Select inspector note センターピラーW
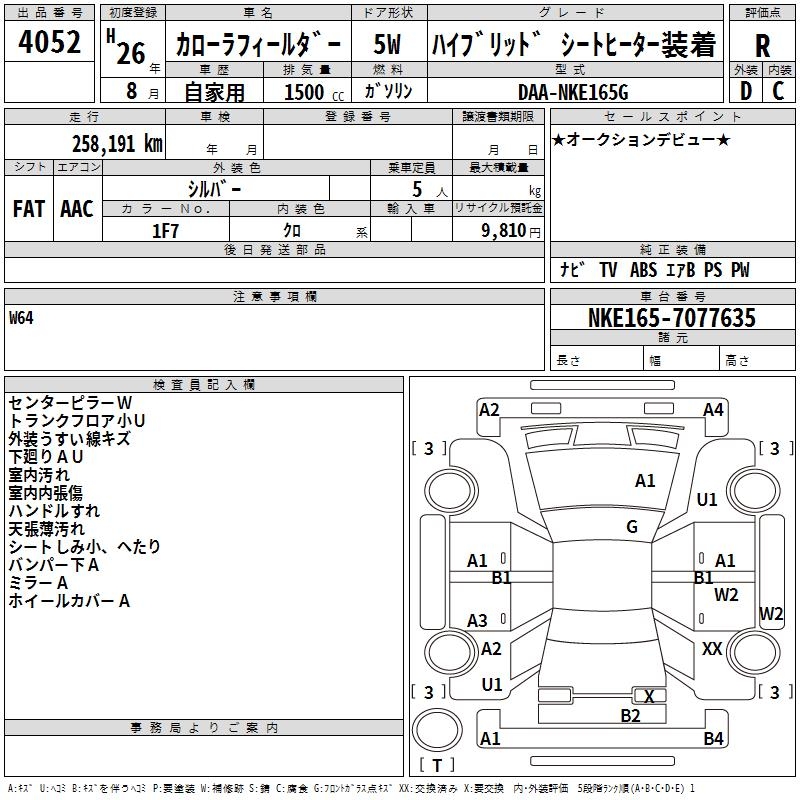The height and width of the screenshot is (800, 800). pos(70,403)
